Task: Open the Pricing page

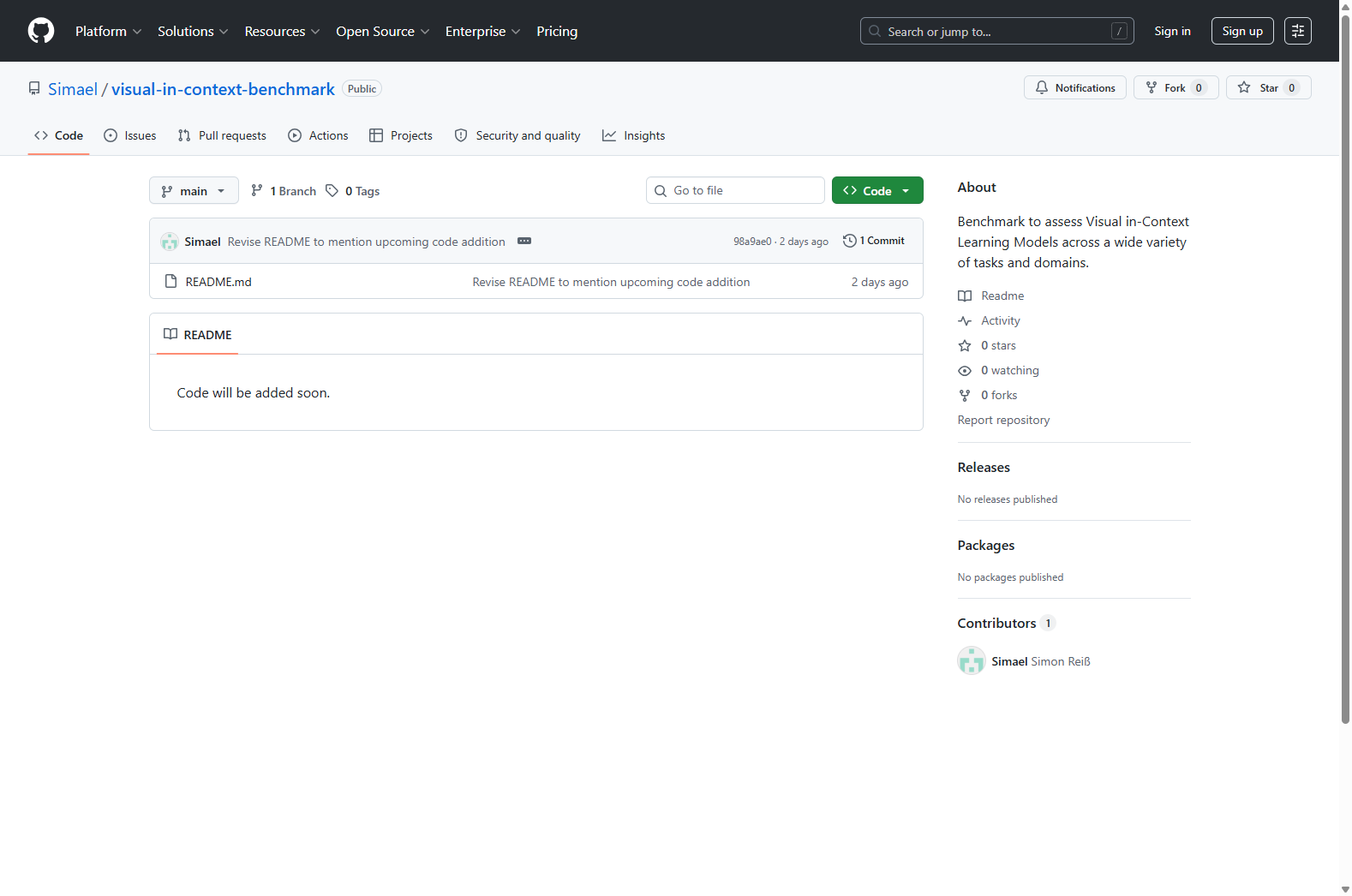Action: click(557, 31)
